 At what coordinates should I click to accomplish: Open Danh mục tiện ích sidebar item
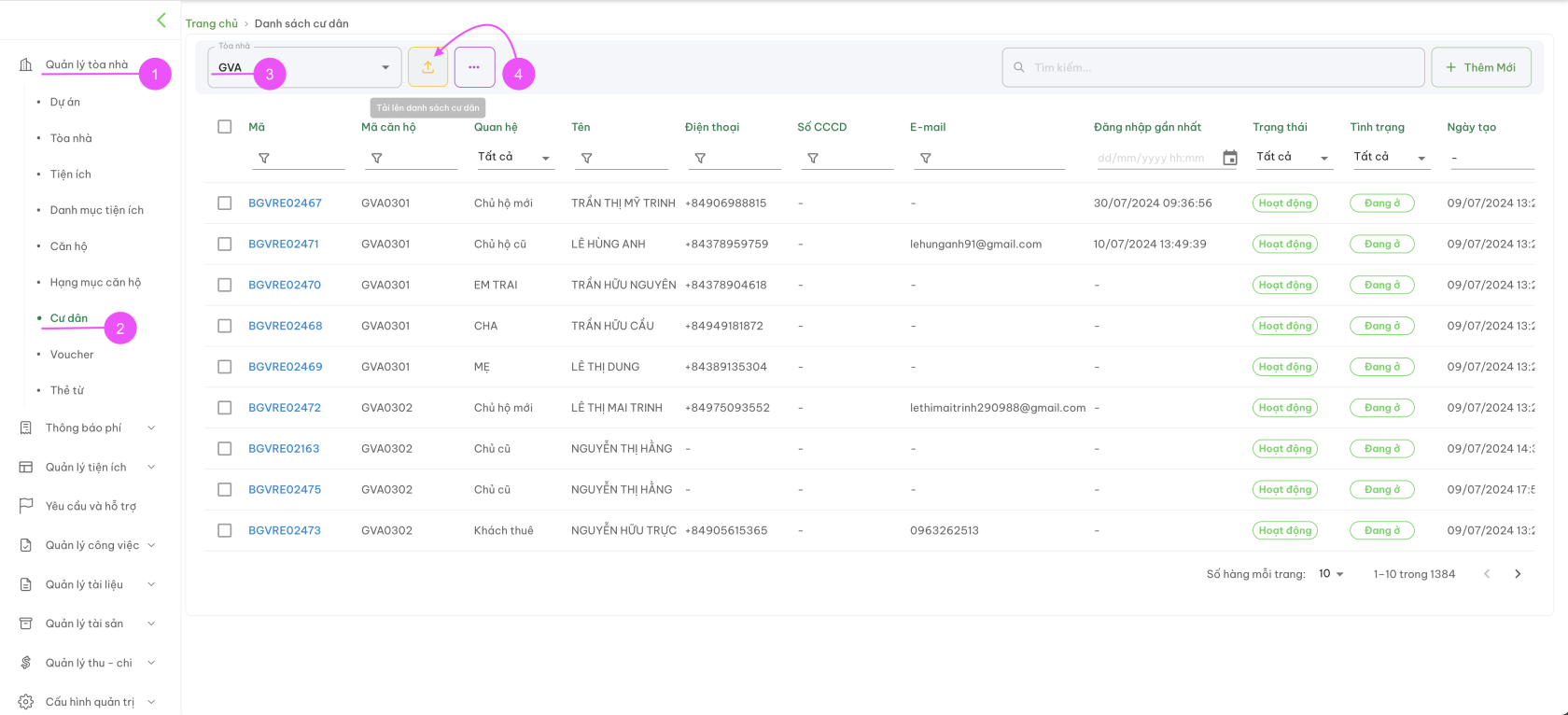tap(97, 210)
